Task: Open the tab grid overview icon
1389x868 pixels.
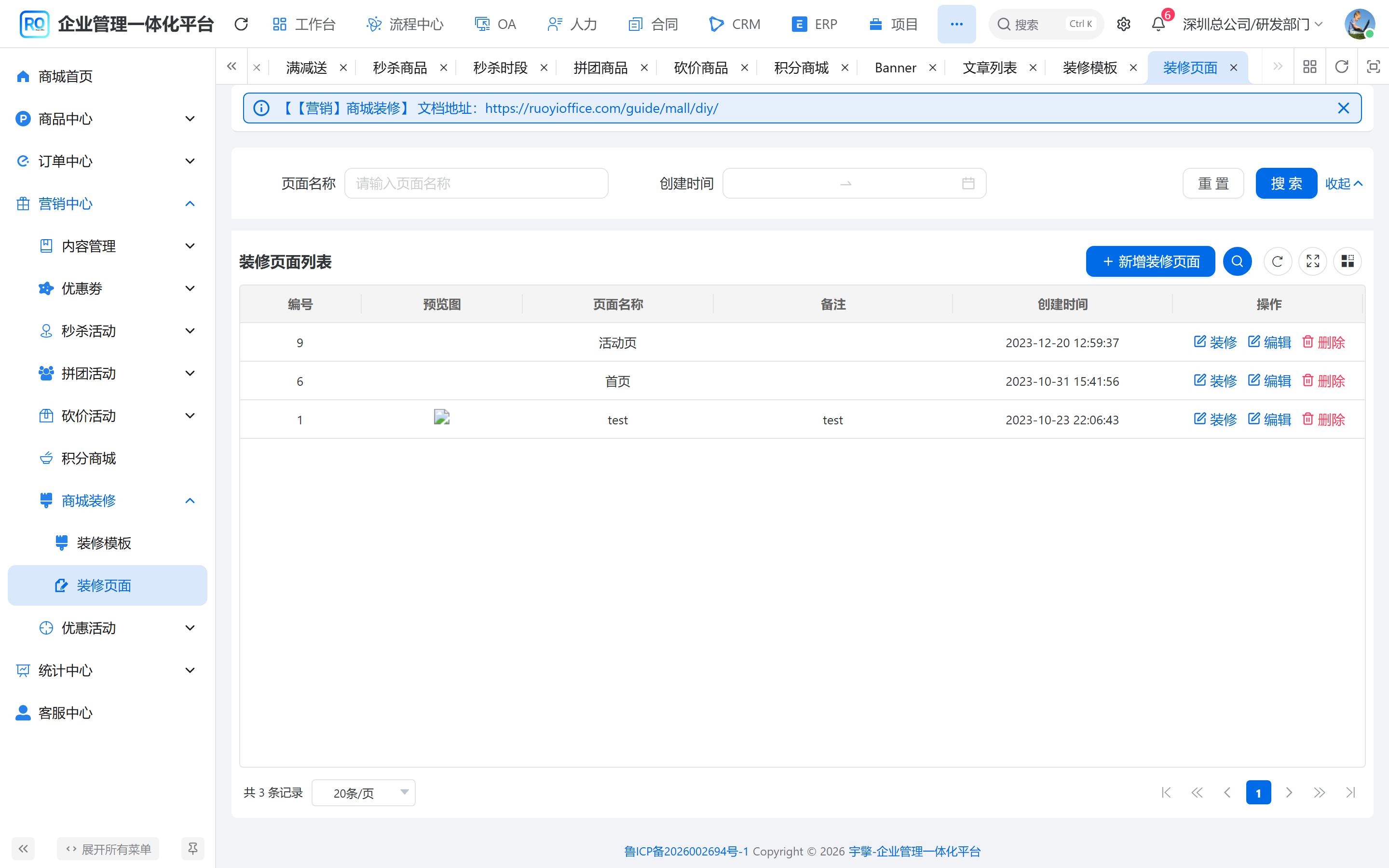Action: click(x=1310, y=67)
